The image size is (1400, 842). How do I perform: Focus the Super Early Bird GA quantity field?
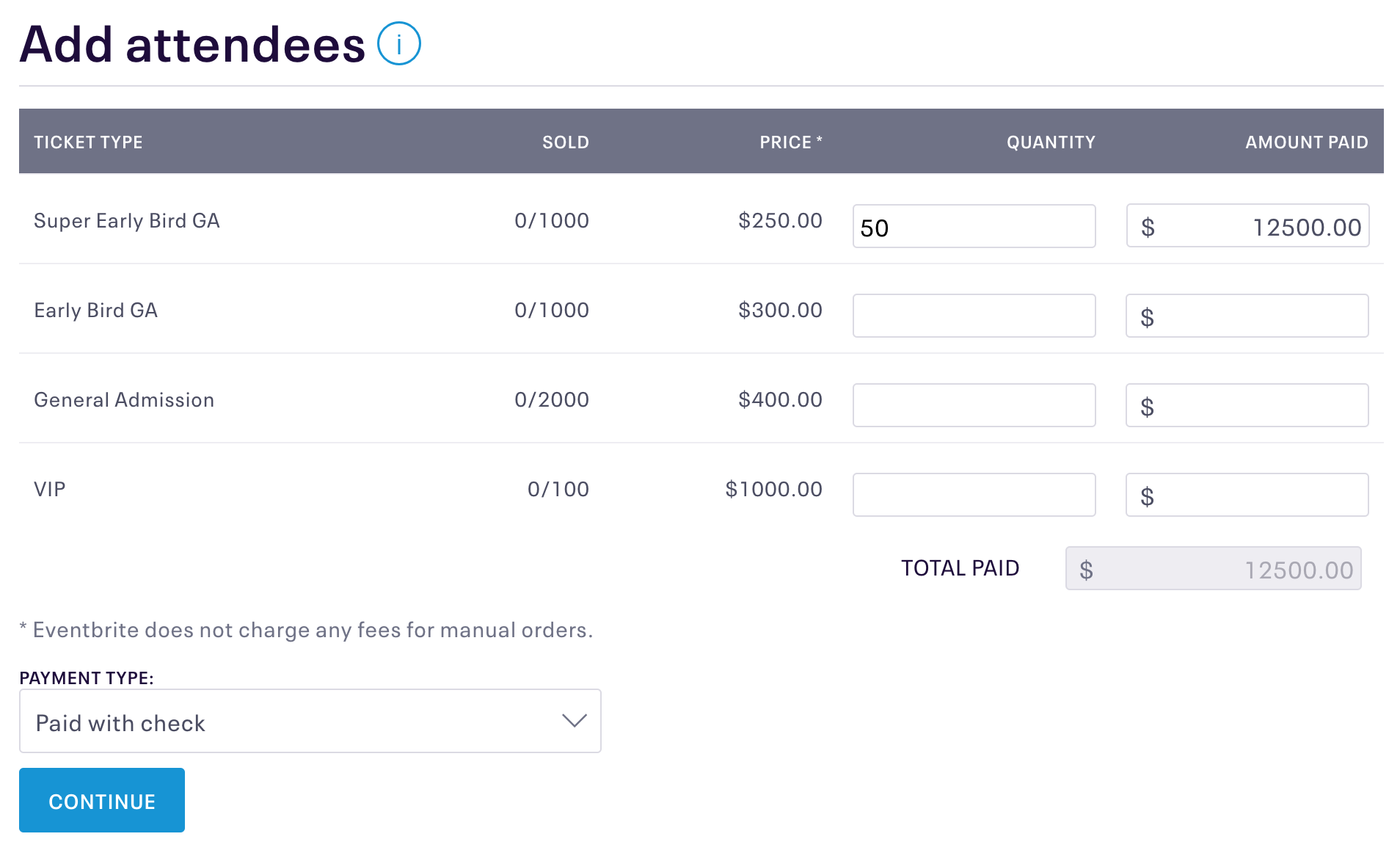coord(974,226)
